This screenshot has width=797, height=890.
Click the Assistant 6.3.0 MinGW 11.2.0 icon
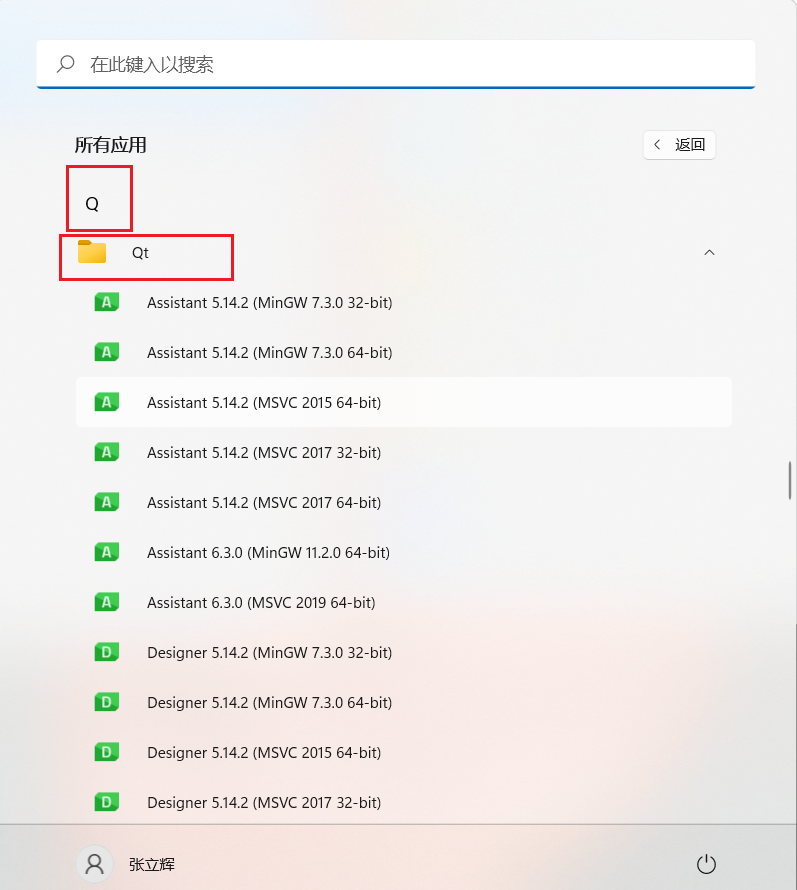point(107,552)
